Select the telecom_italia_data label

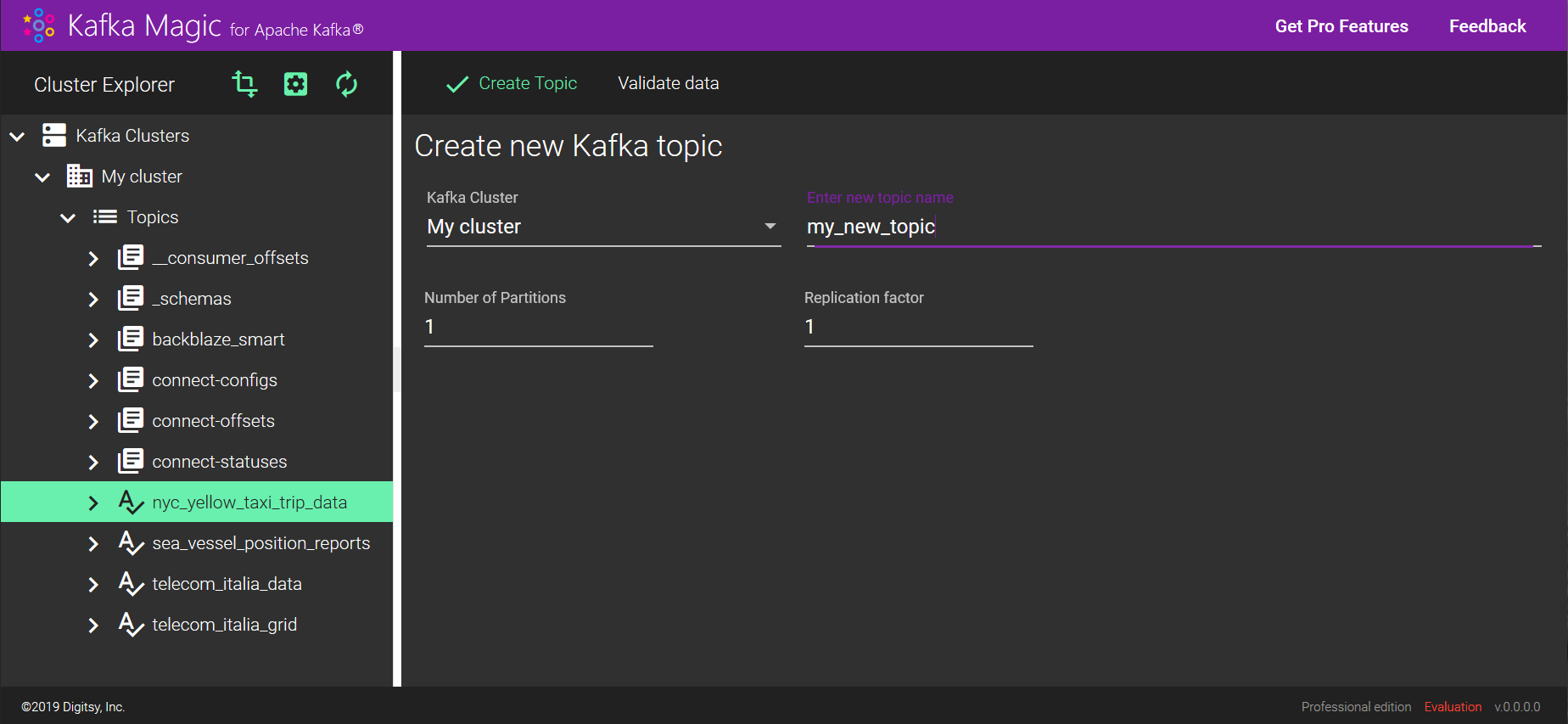click(x=227, y=584)
